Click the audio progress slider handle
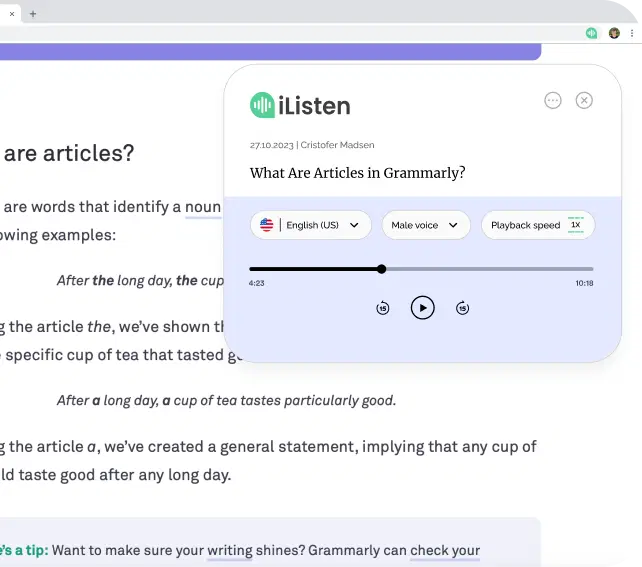 (382, 269)
